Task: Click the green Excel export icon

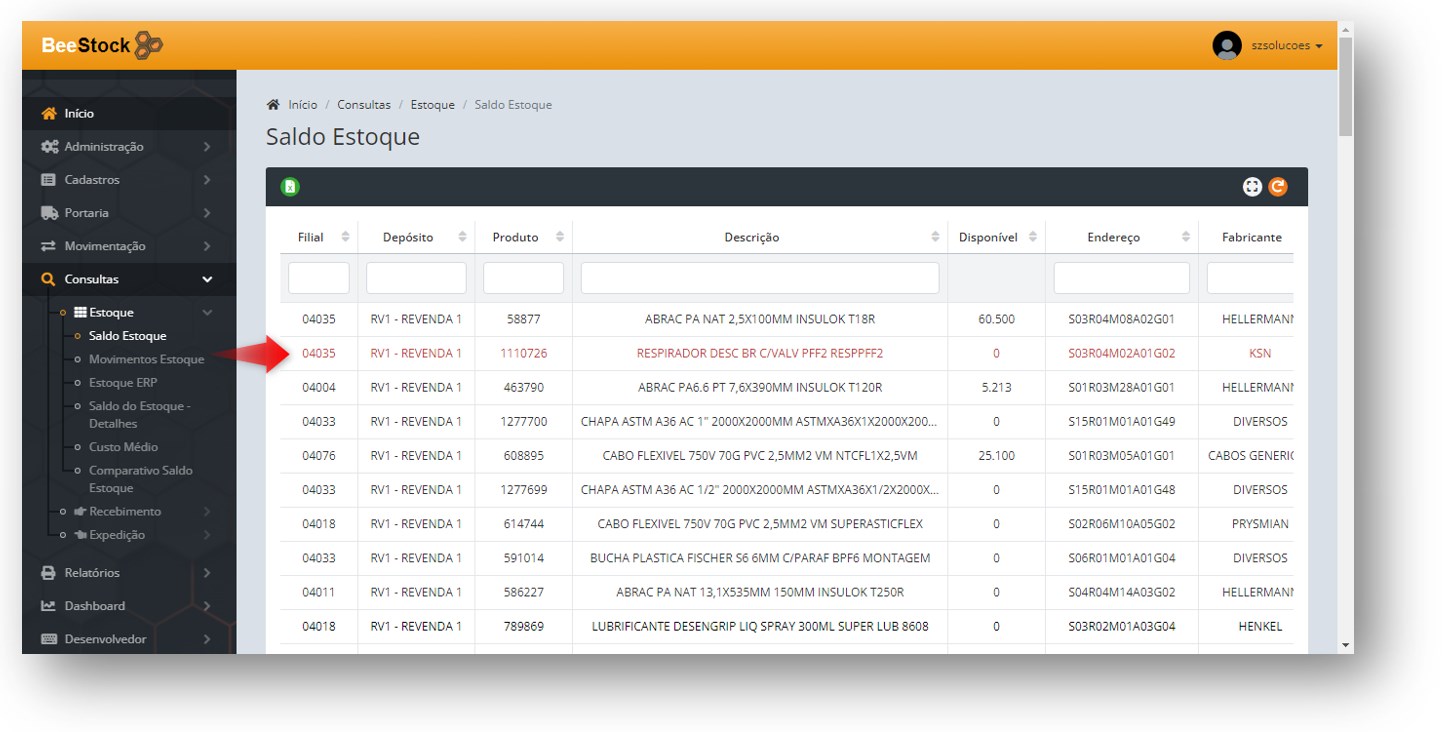Action: [290, 187]
